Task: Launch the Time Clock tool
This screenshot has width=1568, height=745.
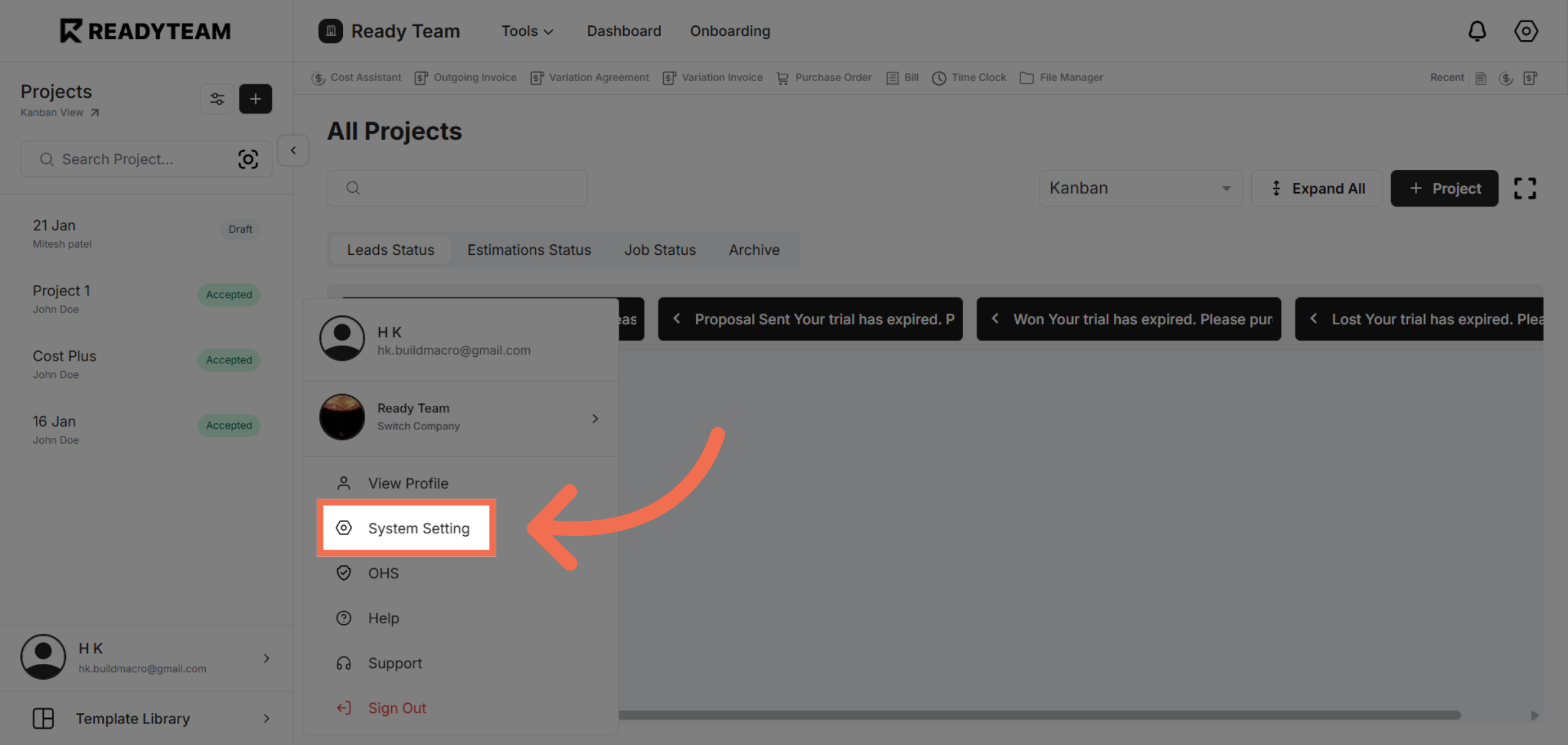Action: click(969, 77)
